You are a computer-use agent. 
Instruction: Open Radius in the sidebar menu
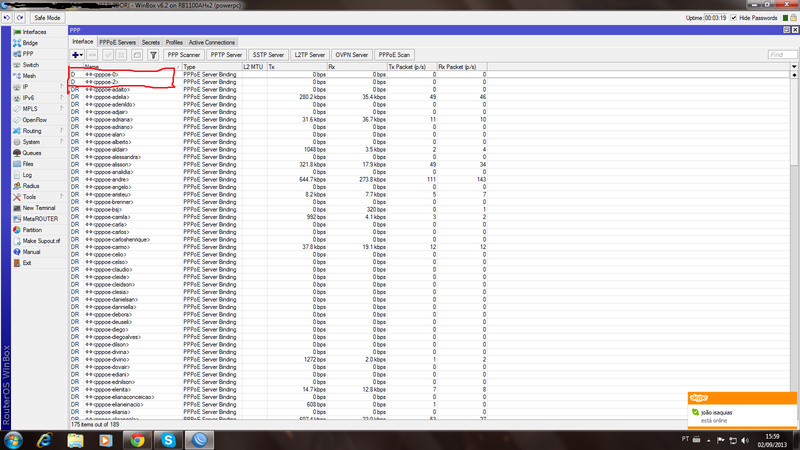click(31, 186)
